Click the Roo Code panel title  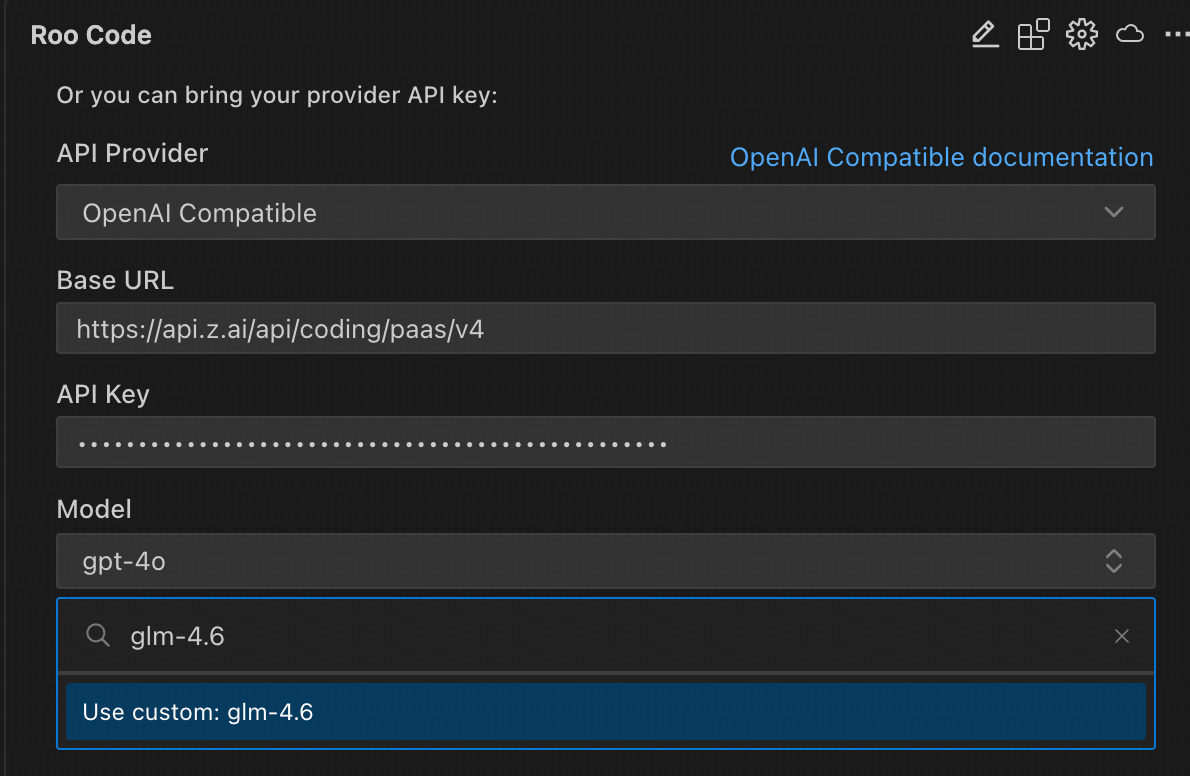click(x=91, y=35)
